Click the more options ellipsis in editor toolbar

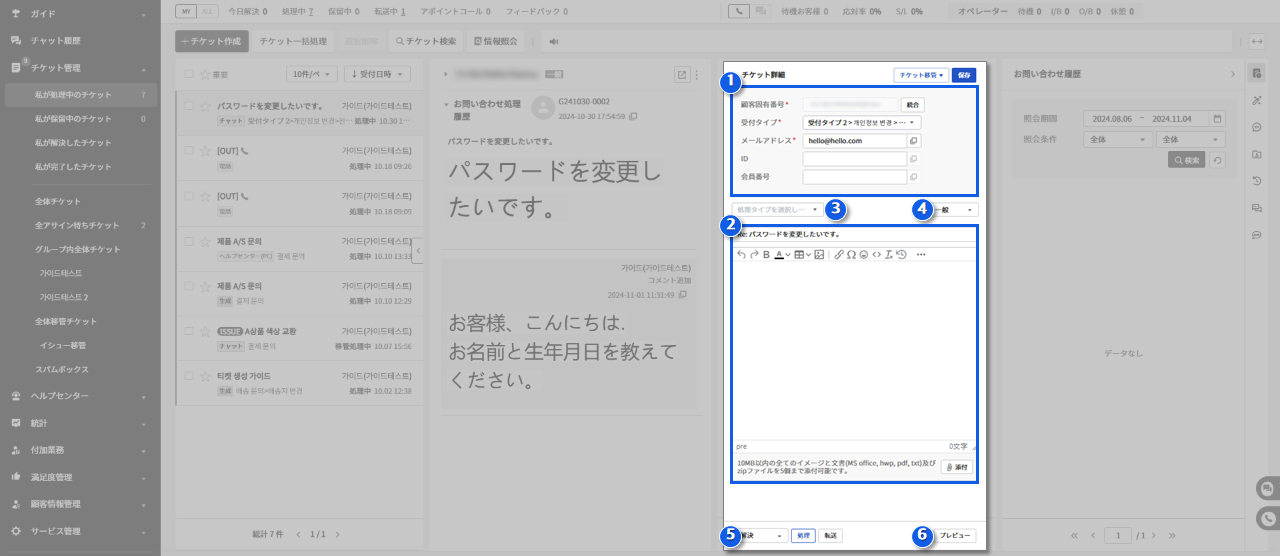920,255
